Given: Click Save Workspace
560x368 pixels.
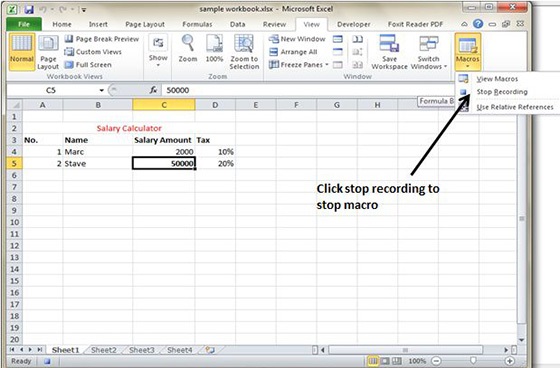Looking at the screenshot, I should pyautogui.click(x=389, y=52).
